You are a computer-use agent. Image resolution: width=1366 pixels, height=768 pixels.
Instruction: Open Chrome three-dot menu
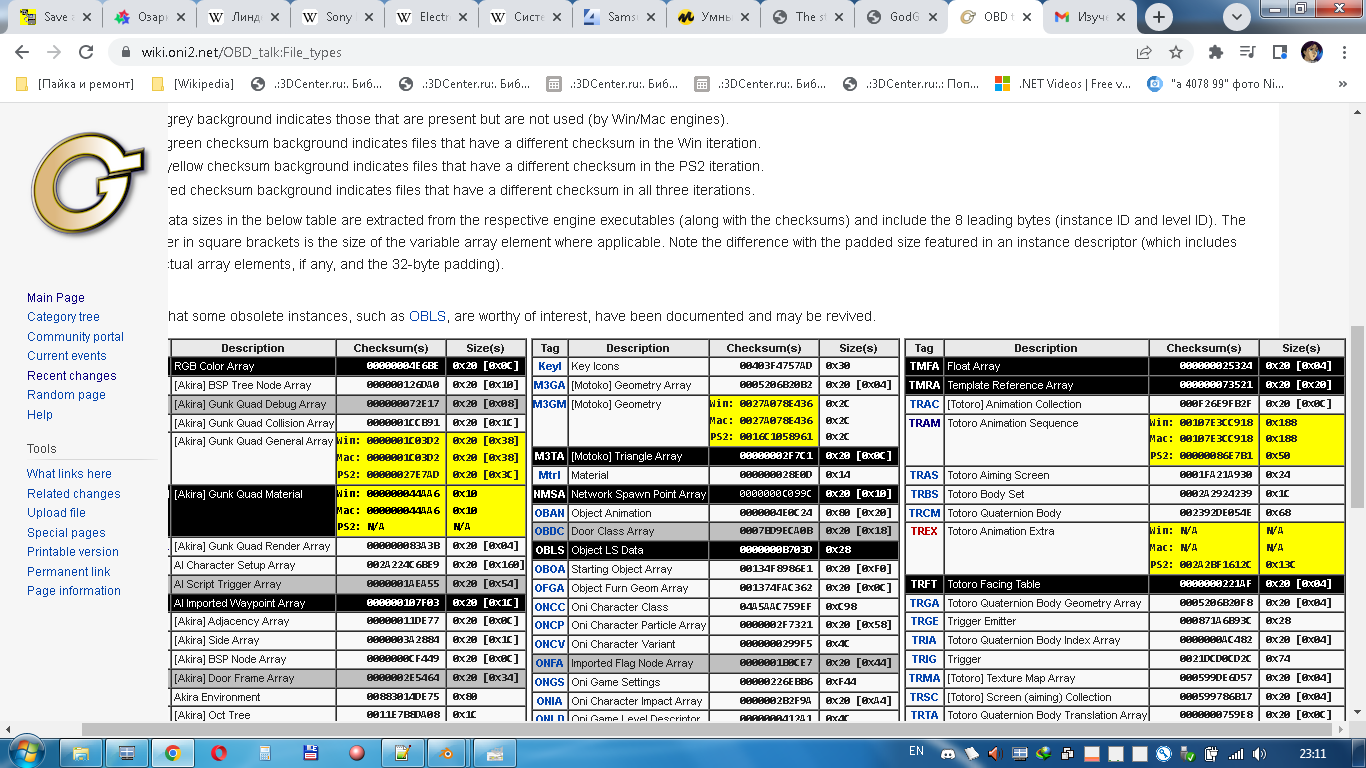click(1343, 52)
